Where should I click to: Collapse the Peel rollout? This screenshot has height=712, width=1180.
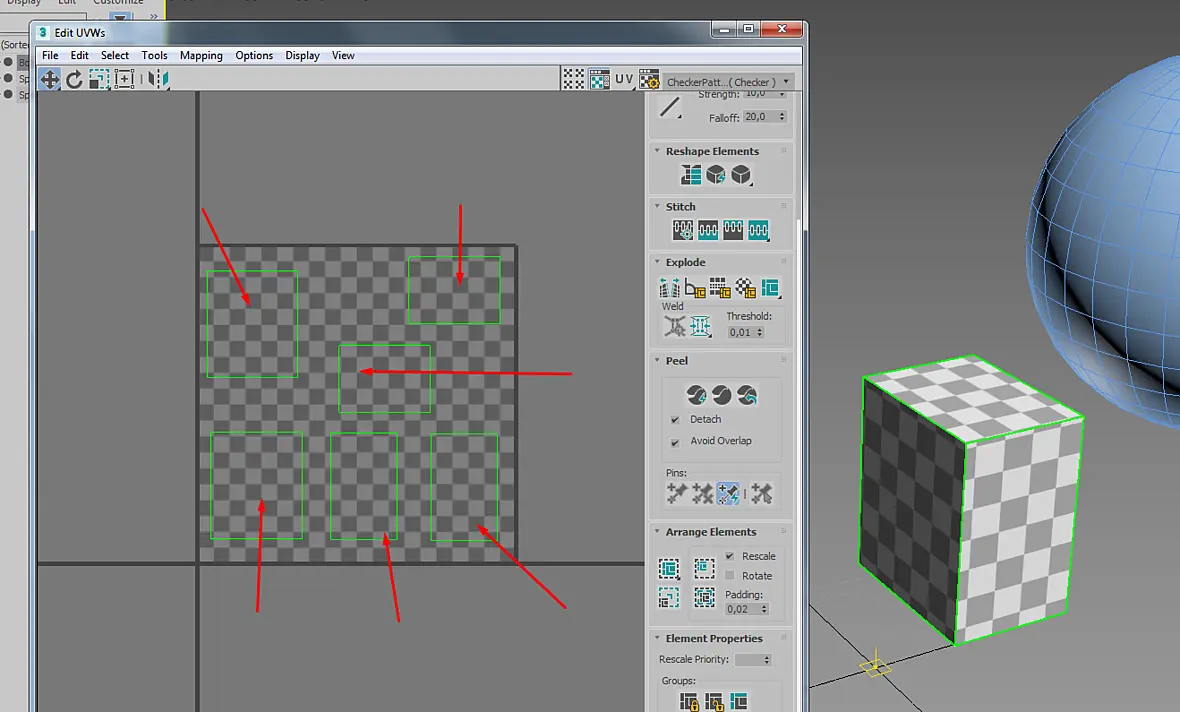coord(658,361)
